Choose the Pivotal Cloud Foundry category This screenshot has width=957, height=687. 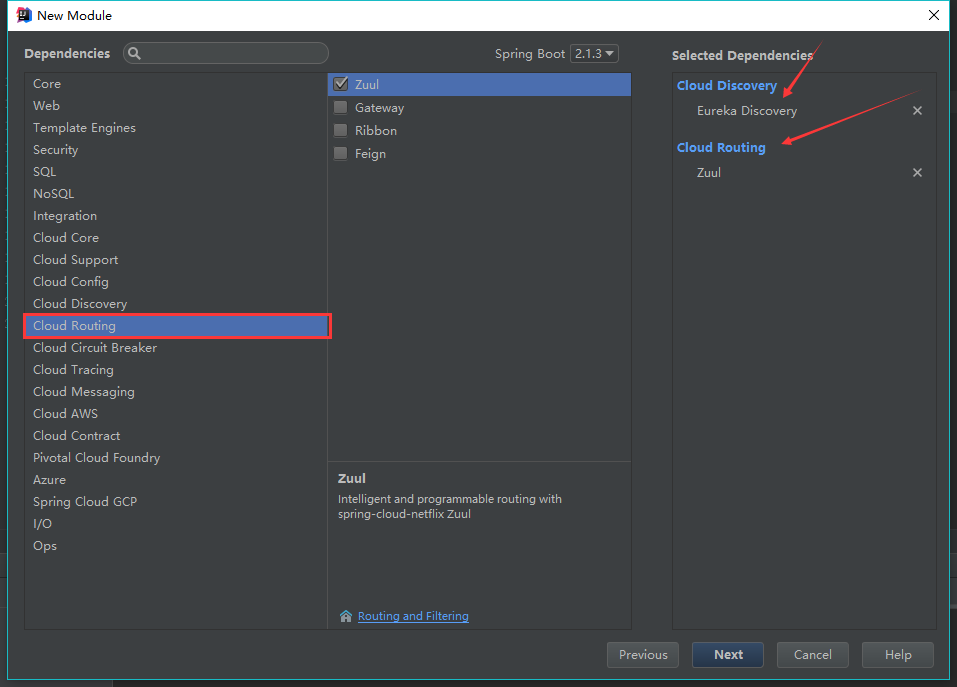(x=176, y=458)
